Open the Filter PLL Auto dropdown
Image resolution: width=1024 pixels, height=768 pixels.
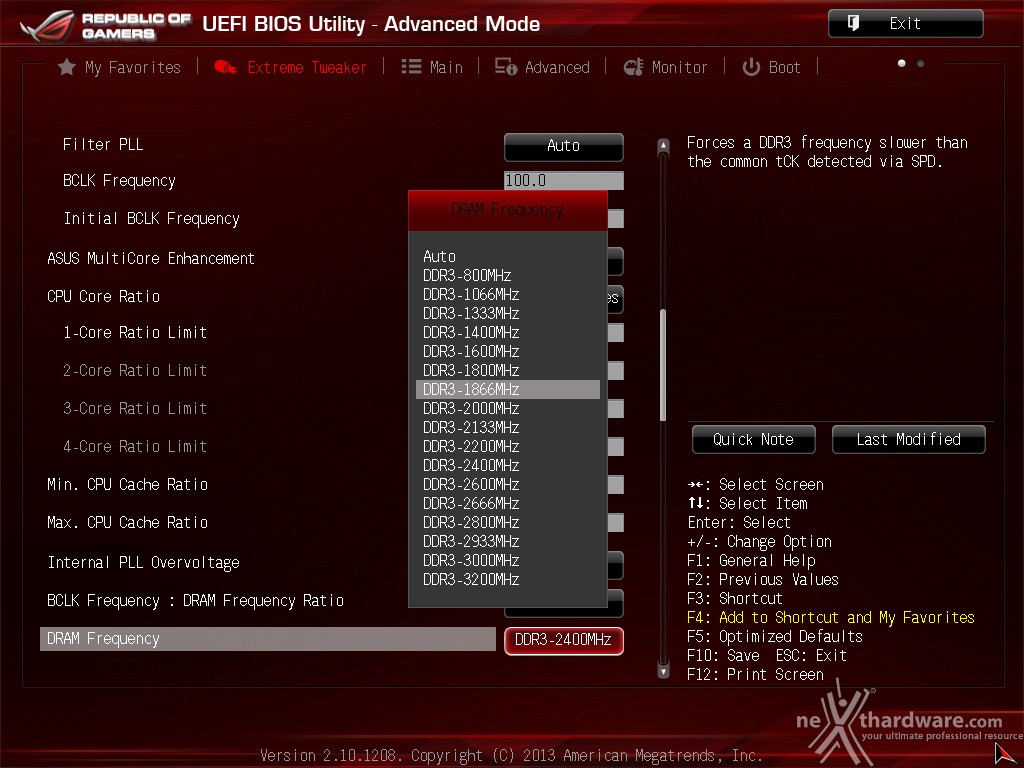point(564,146)
